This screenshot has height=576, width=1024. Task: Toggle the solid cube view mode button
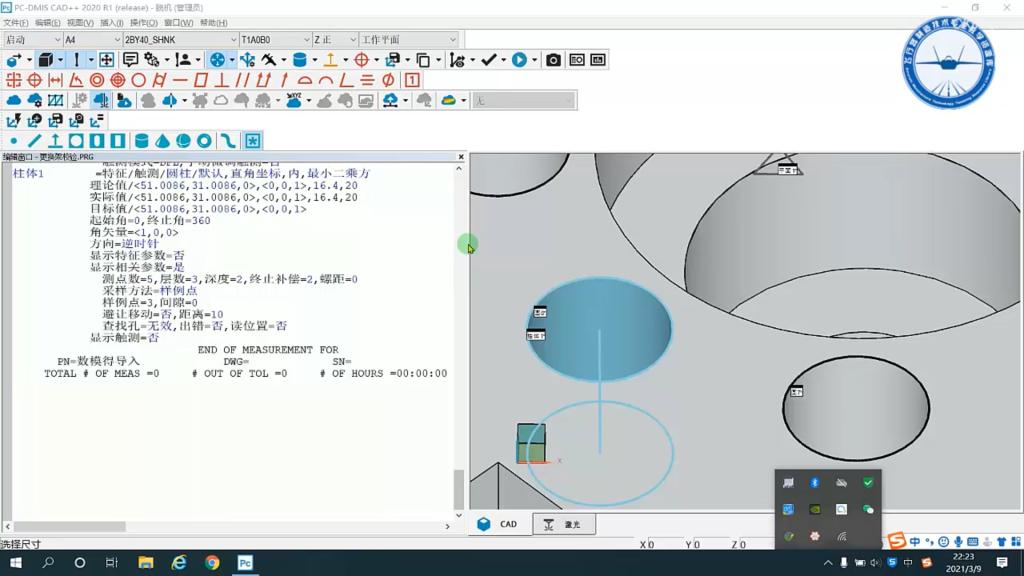click(46, 60)
